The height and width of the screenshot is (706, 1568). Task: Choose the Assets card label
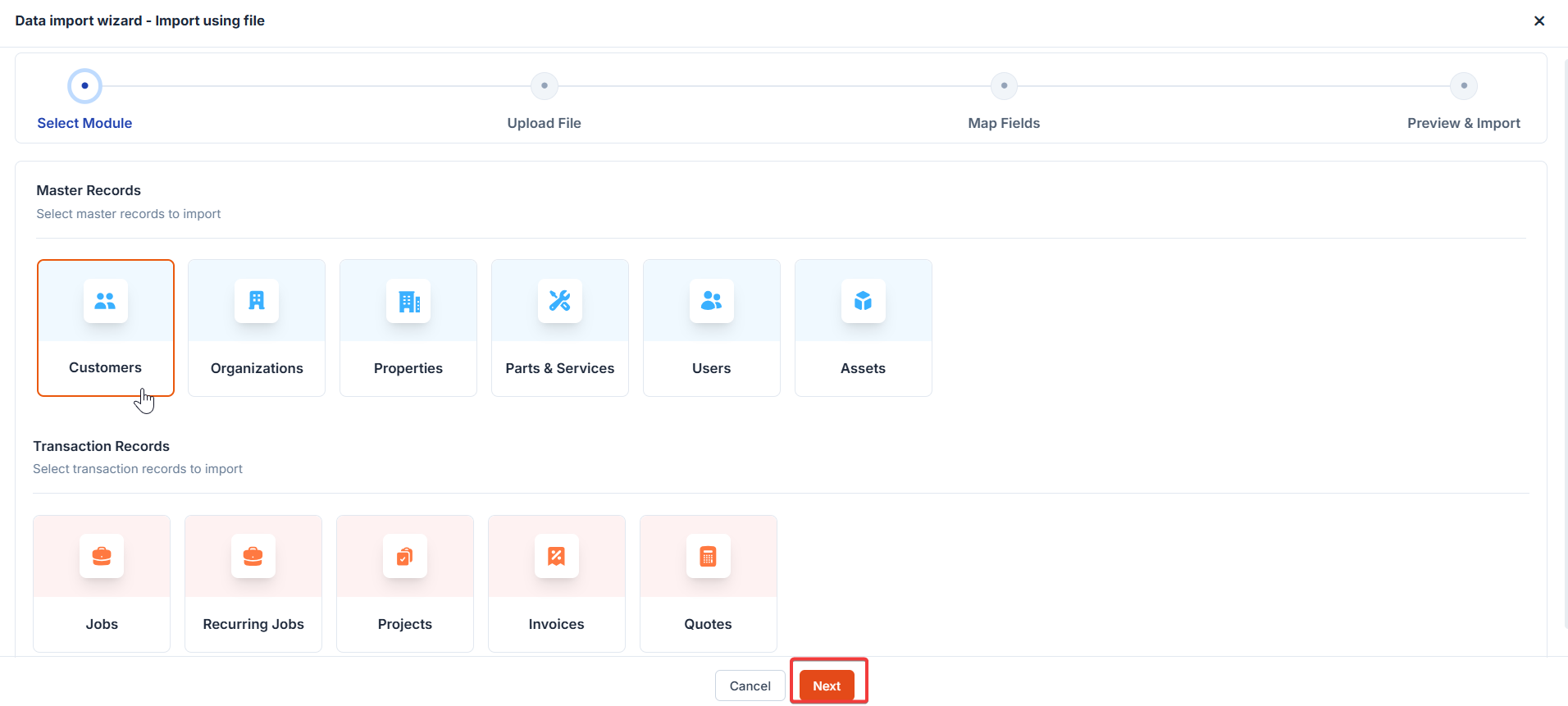click(x=864, y=368)
